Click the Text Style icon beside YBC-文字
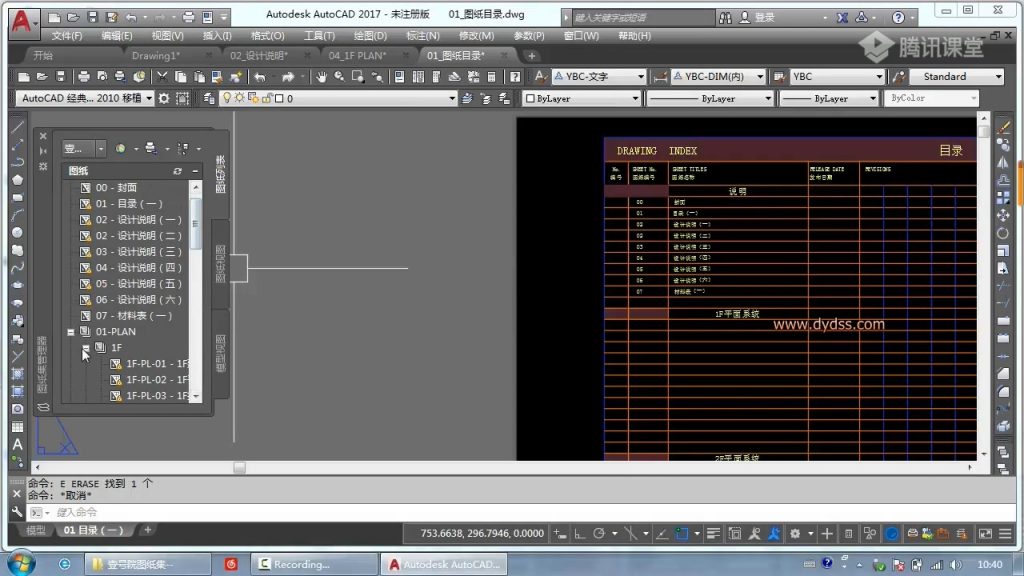The width and height of the screenshot is (1024, 576). click(x=540, y=77)
